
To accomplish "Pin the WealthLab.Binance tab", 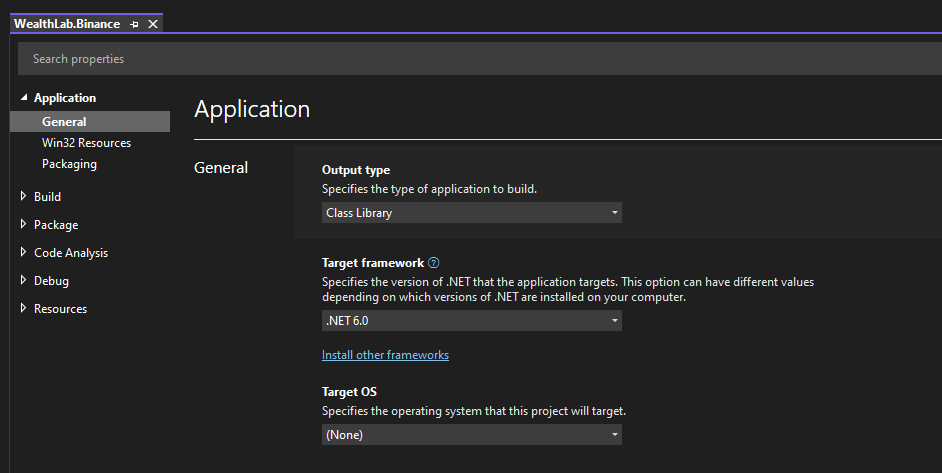I will tap(135, 24).
